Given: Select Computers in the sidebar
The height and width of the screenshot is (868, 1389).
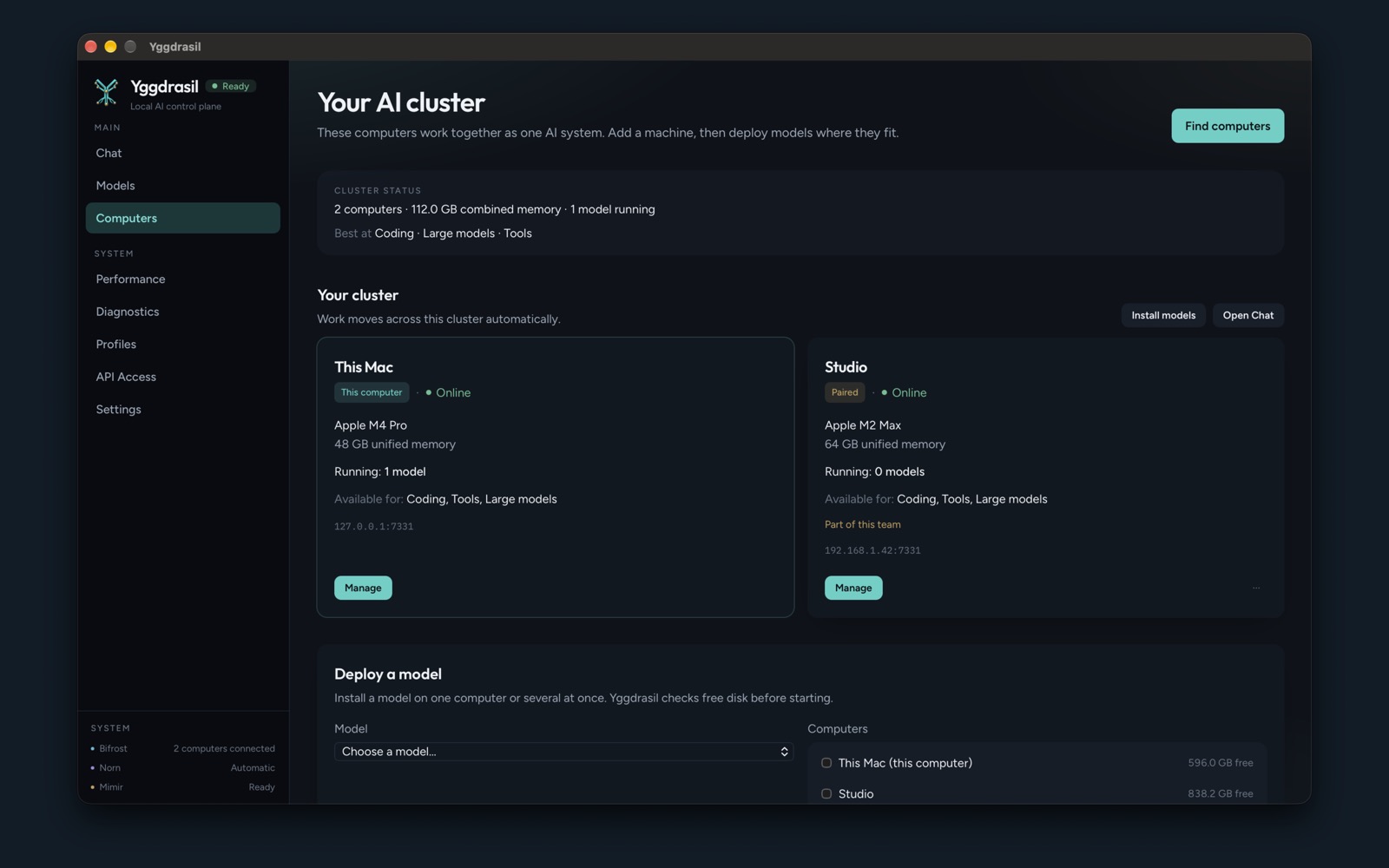Looking at the screenshot, I should pyautogui.click(x=182, y=218).
